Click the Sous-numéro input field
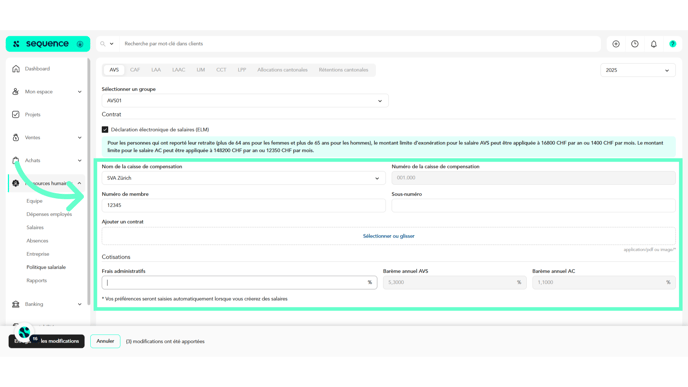The image size is (688, 387). tap(534, 205)
